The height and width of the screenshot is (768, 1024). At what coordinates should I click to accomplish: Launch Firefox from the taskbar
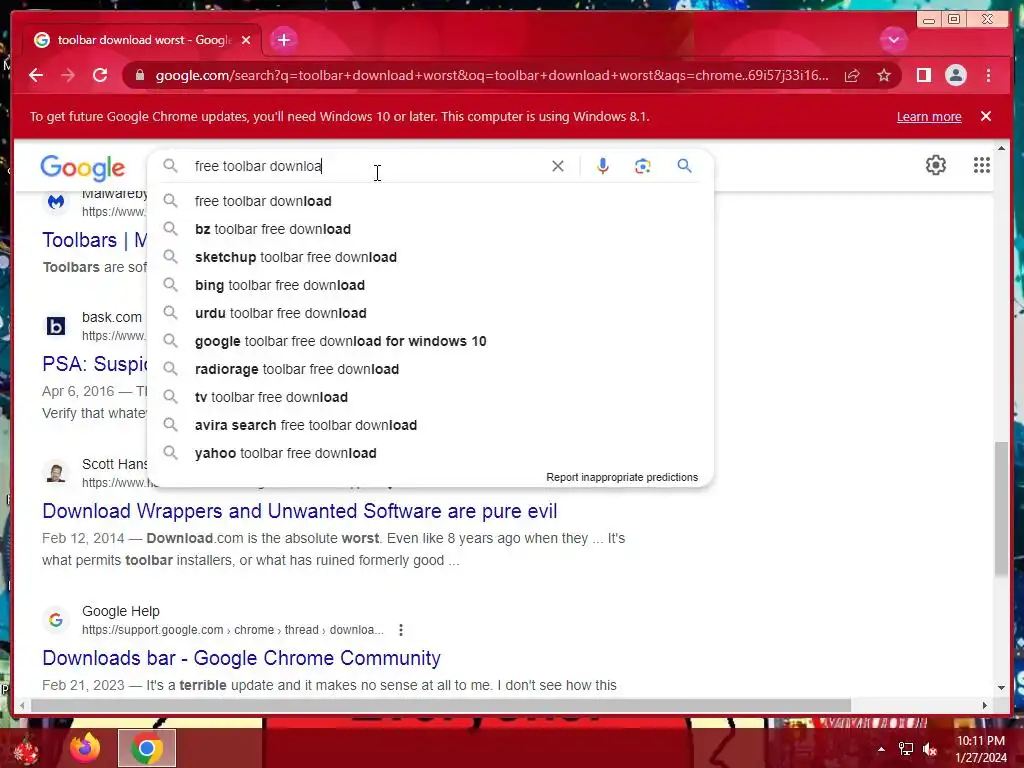[86, 748]
